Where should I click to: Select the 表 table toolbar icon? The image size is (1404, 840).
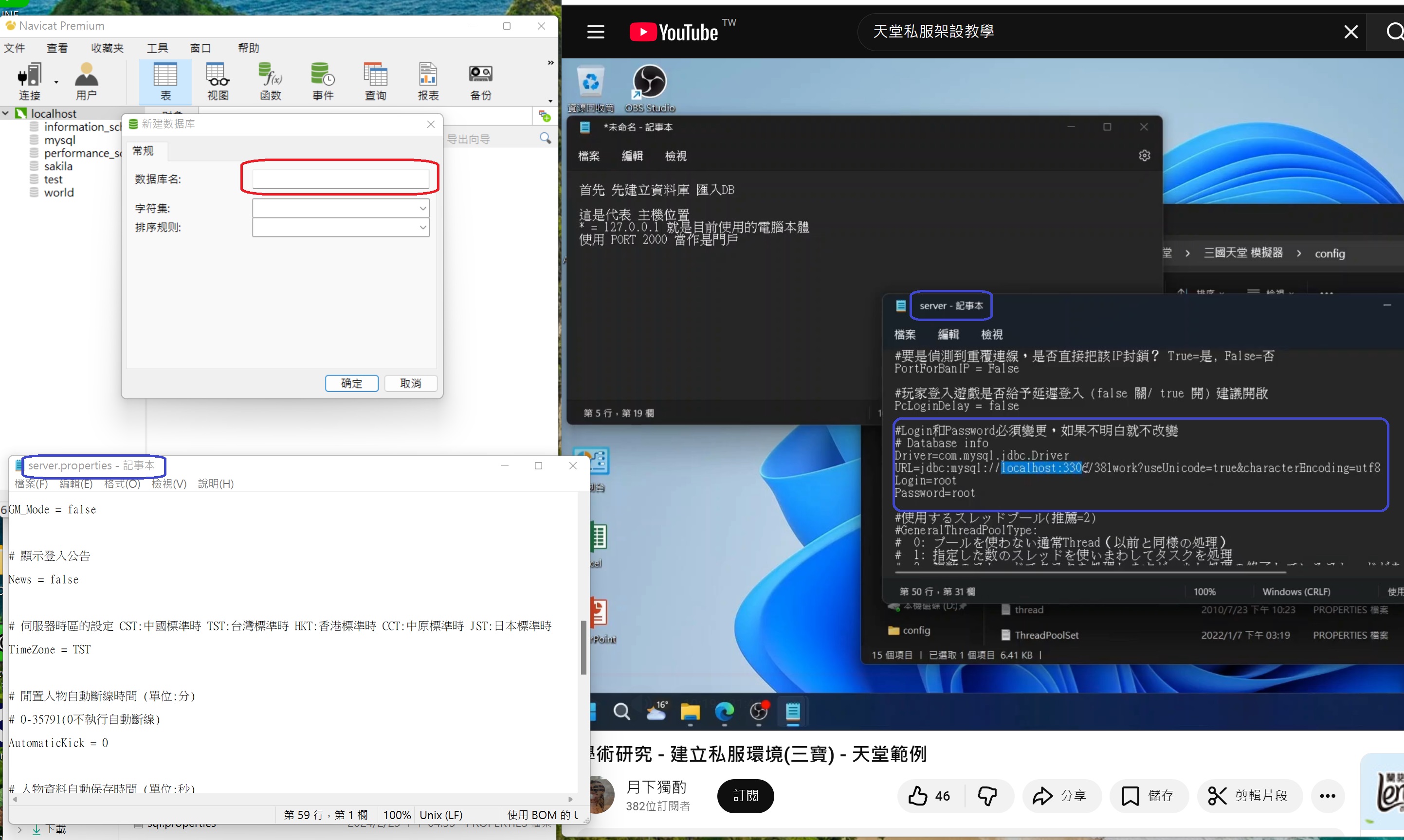[165, 82]
